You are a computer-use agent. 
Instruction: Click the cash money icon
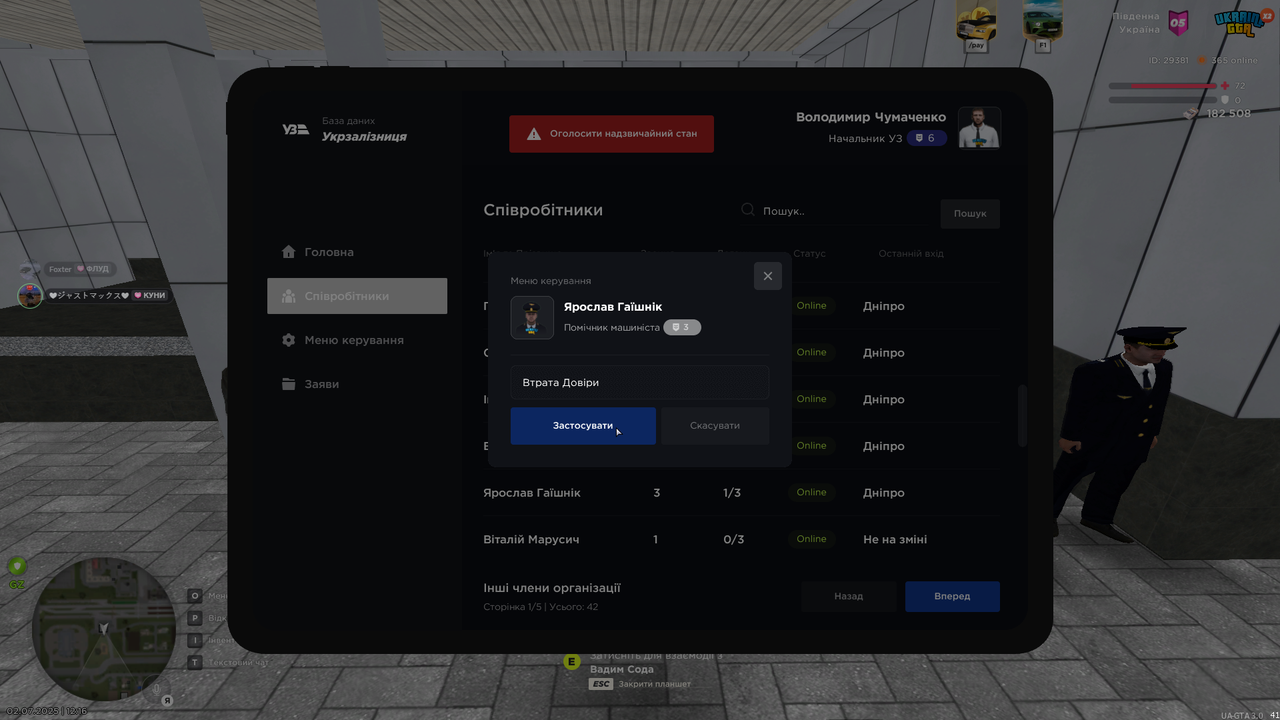(x=1192, y=114)
